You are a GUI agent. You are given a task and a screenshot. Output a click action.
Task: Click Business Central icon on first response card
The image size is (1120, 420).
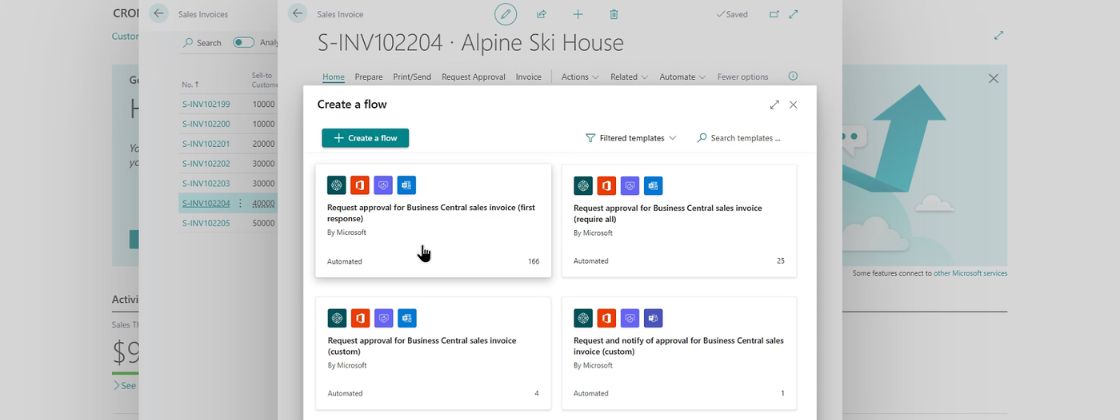pos(336,185)
